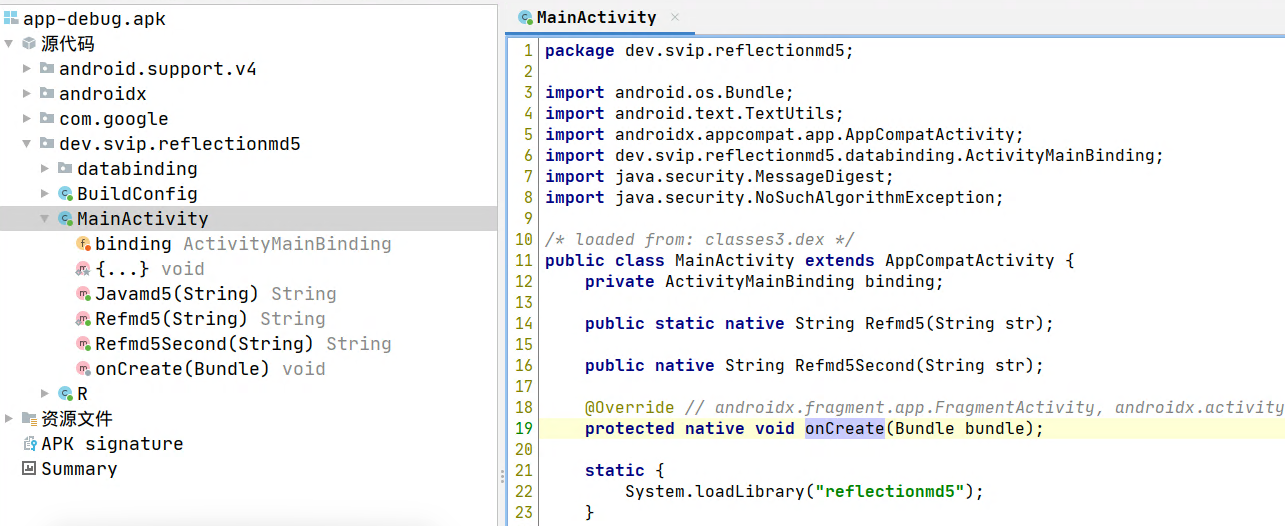Click the dev.svip.reflectionmd5 folder icon
Screen dimensions: 1285x526
[x=47, y=144]
